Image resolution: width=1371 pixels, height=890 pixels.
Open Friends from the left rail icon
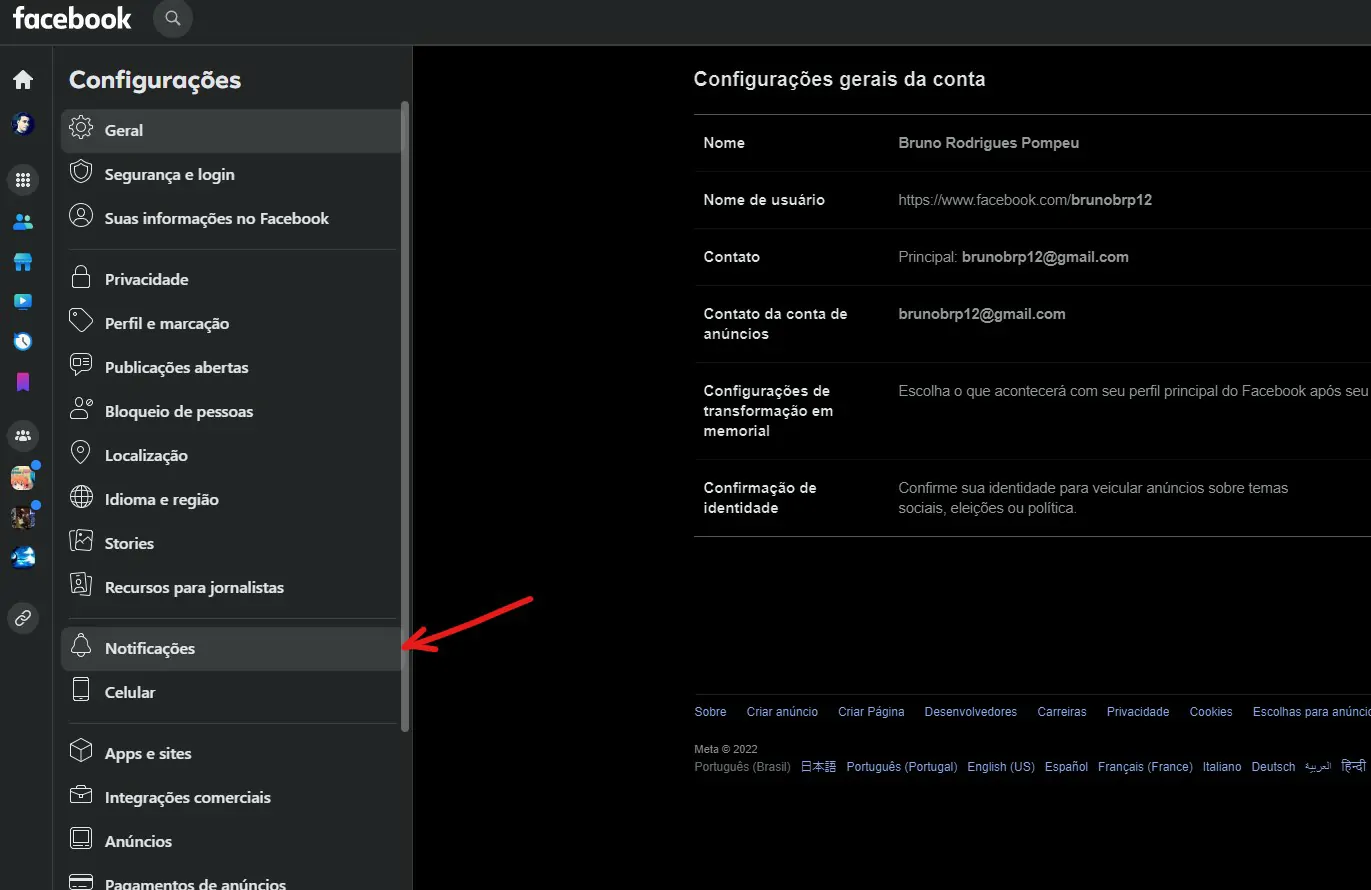[22, 222]
